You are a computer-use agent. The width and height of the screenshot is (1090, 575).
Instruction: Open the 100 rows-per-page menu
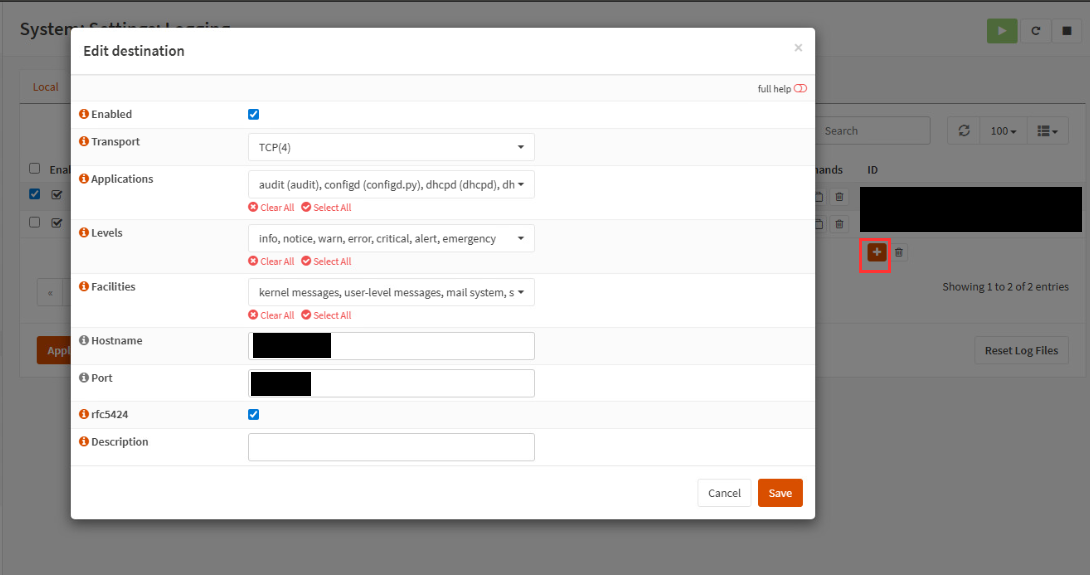(x=1003, y=131)
